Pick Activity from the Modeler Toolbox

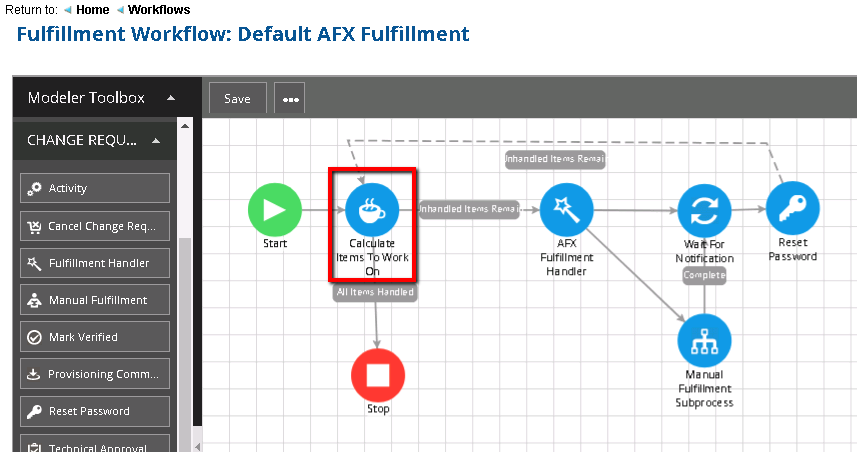pyautogui.click(x=95, y=188)
